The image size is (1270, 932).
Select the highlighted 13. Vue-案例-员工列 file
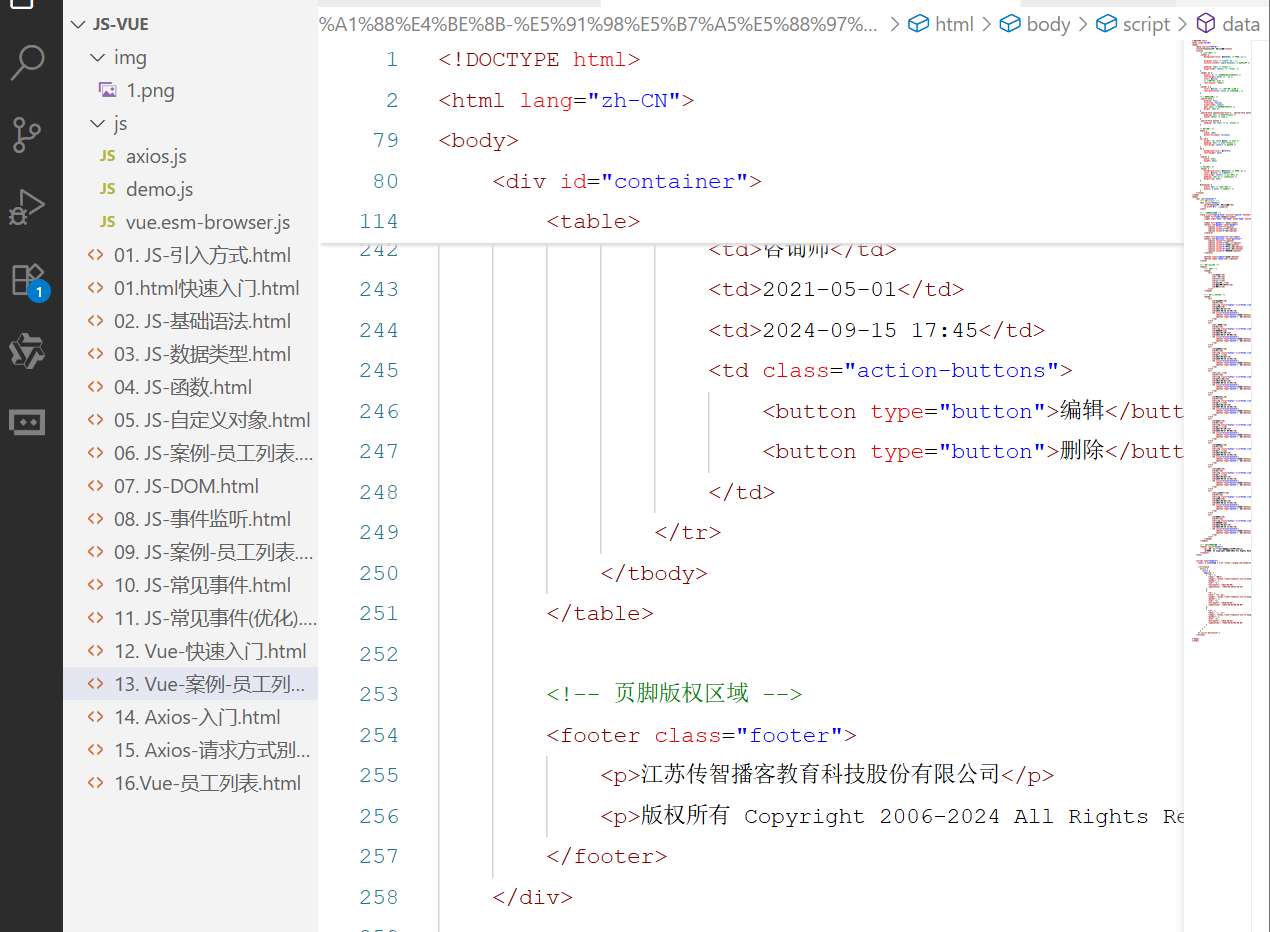pyautogui.click(x=190, y=684)
